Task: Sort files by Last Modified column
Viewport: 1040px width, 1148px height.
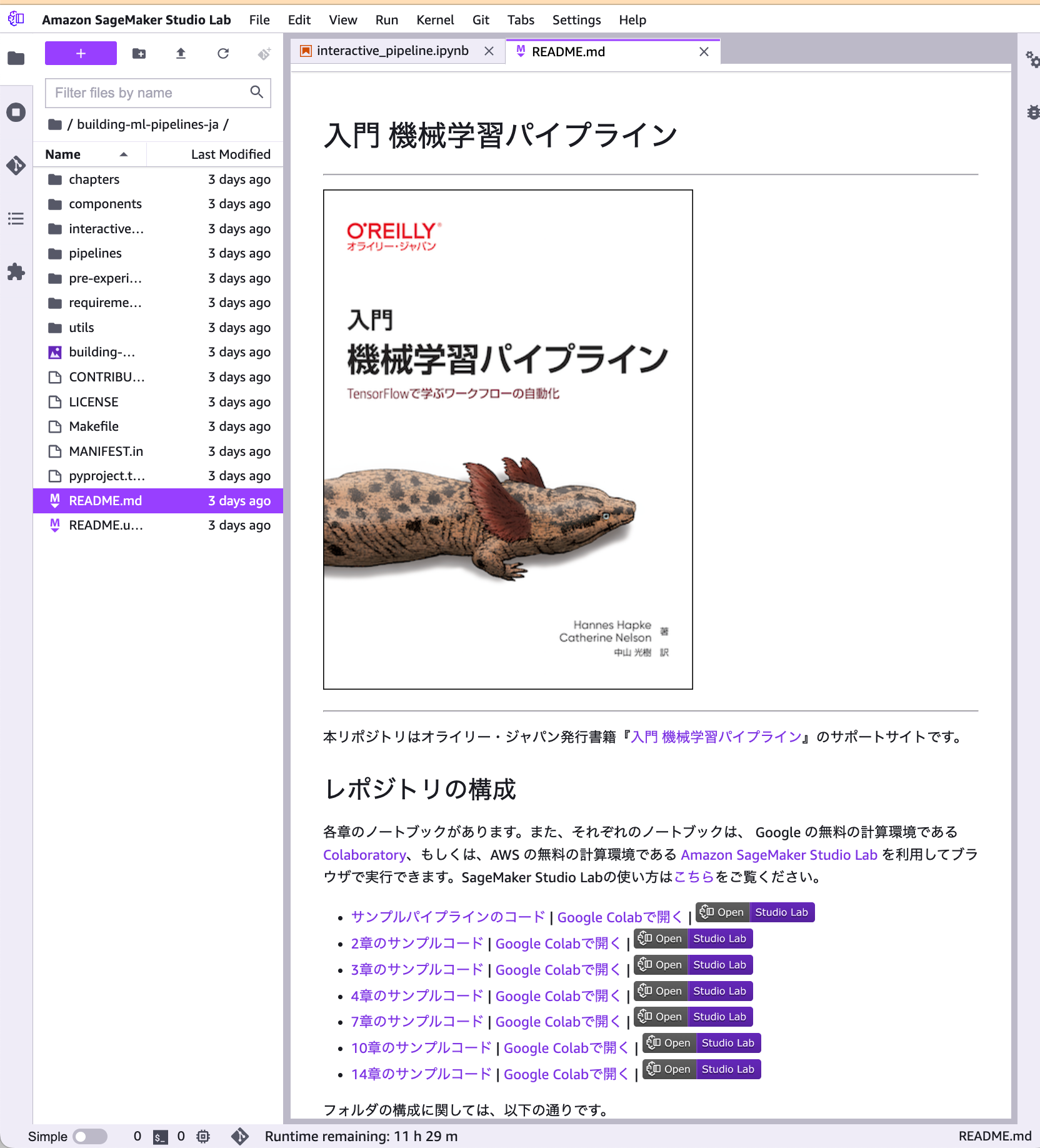Action: click(215, 154)
